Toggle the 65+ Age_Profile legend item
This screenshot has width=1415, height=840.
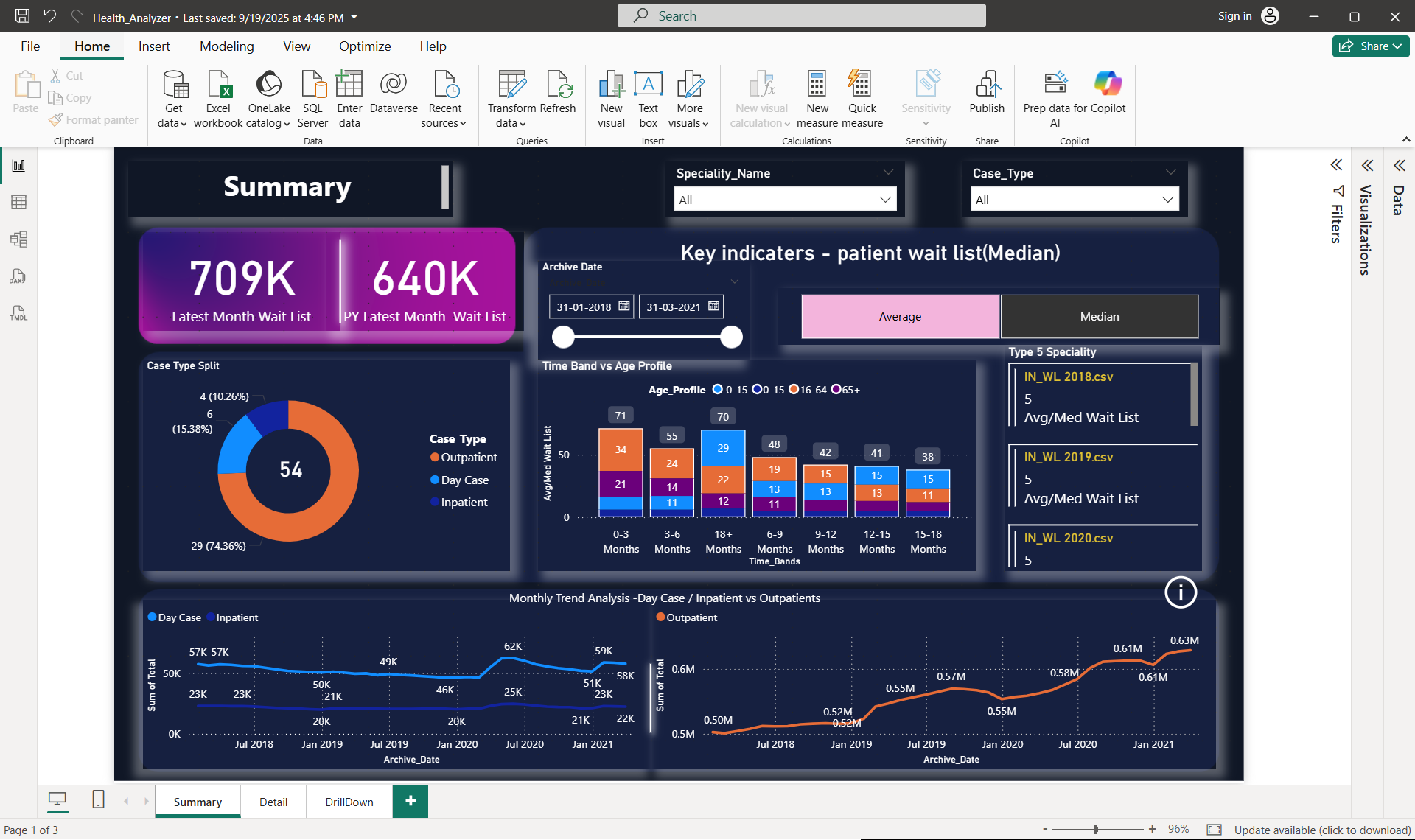(845, 390)
